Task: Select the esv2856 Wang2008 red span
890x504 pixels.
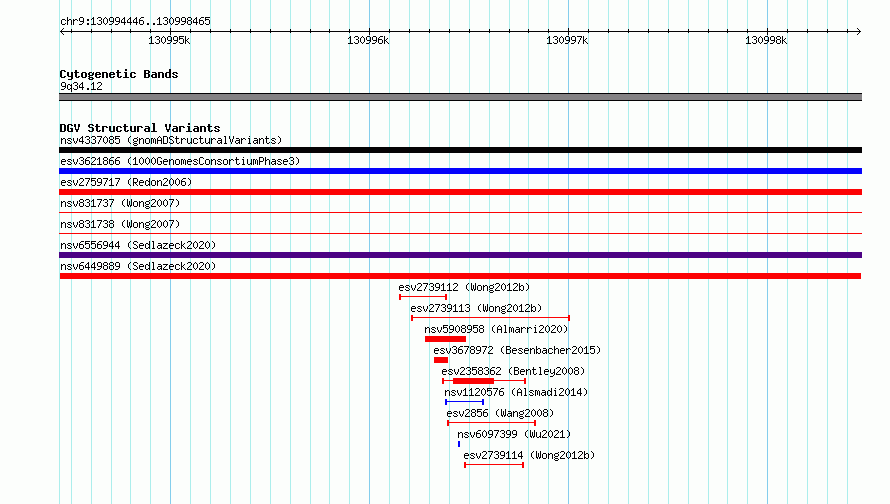Action: pyautogui.click(x=492, y=423)
